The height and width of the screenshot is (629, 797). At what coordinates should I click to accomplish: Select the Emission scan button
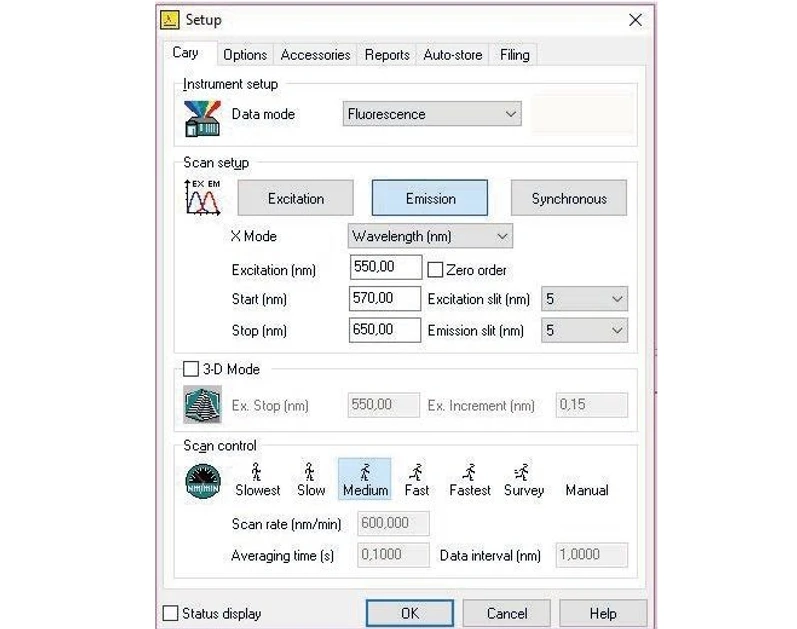(430, 198)
